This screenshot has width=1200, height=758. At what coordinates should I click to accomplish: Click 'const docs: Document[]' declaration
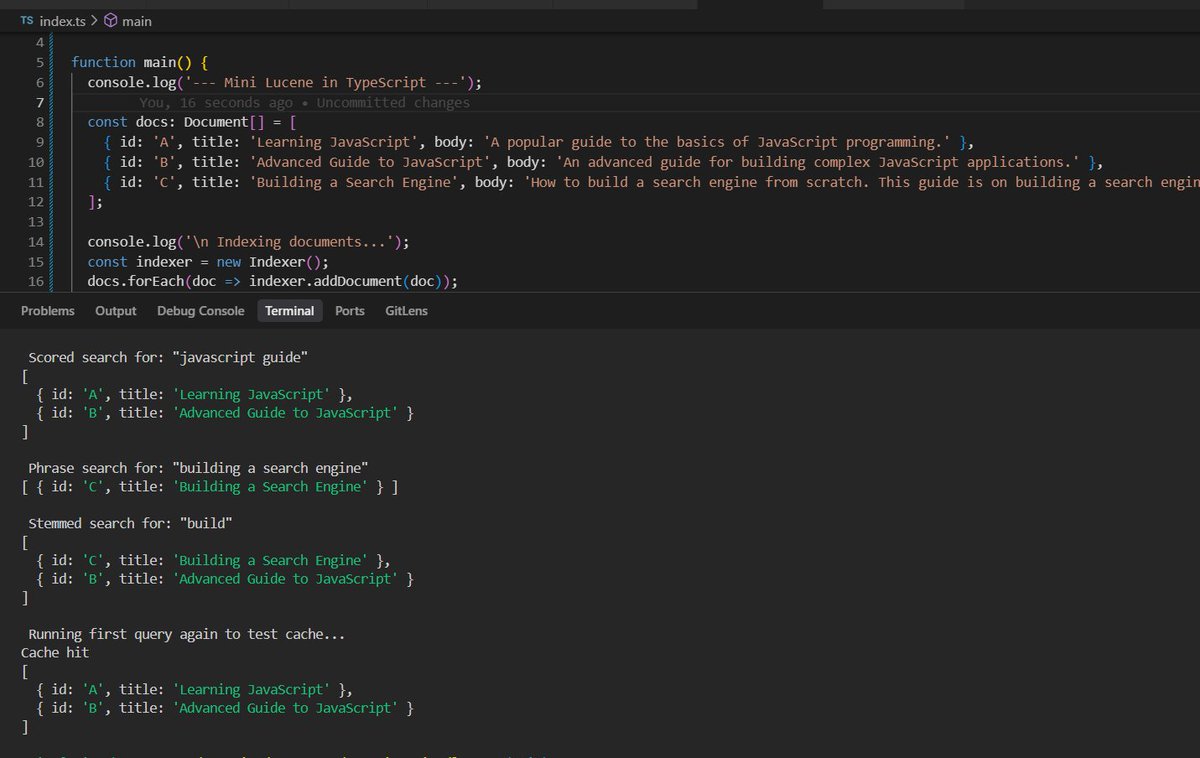tap(178, 122)
